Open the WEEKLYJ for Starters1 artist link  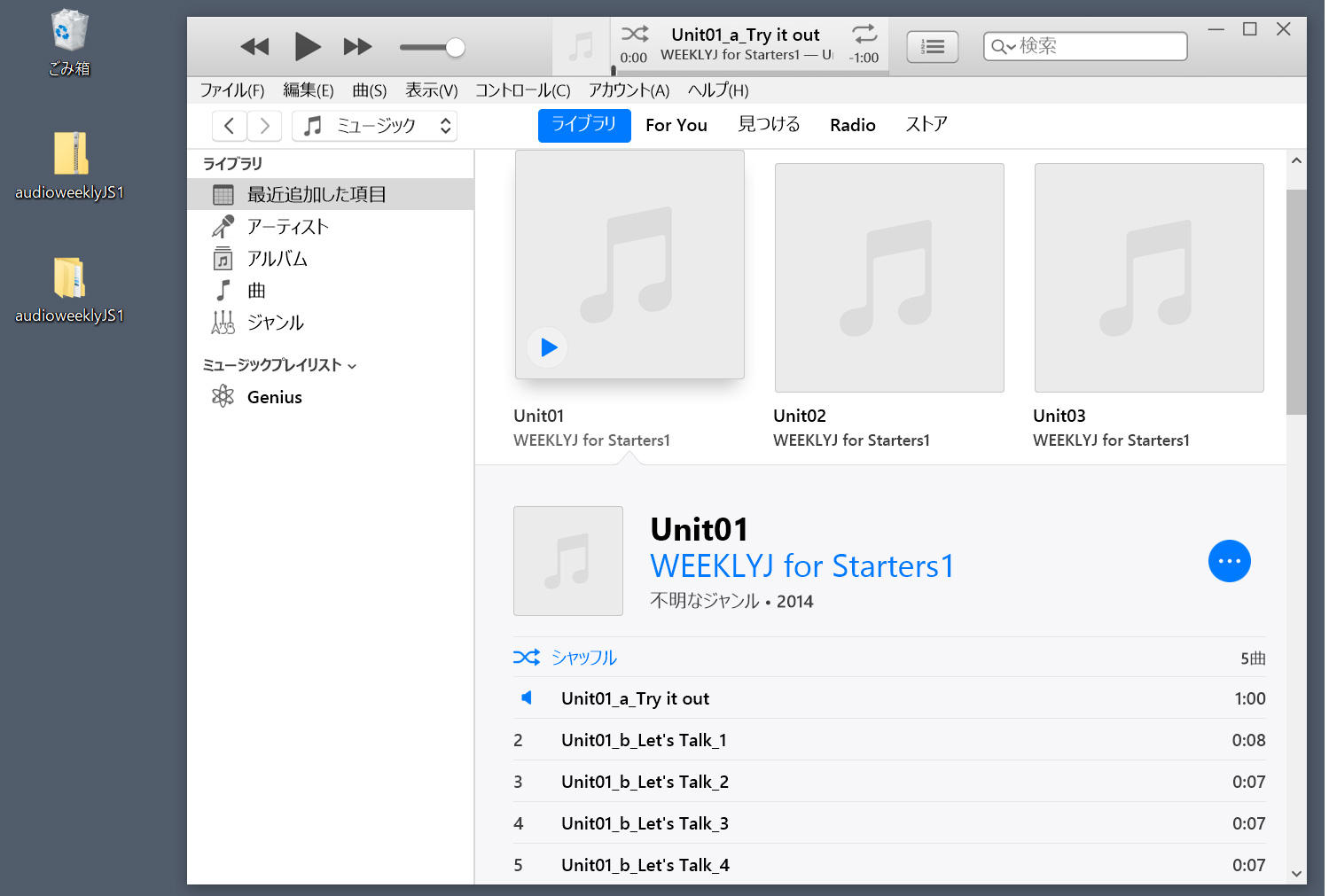click(x=802, y=565)
